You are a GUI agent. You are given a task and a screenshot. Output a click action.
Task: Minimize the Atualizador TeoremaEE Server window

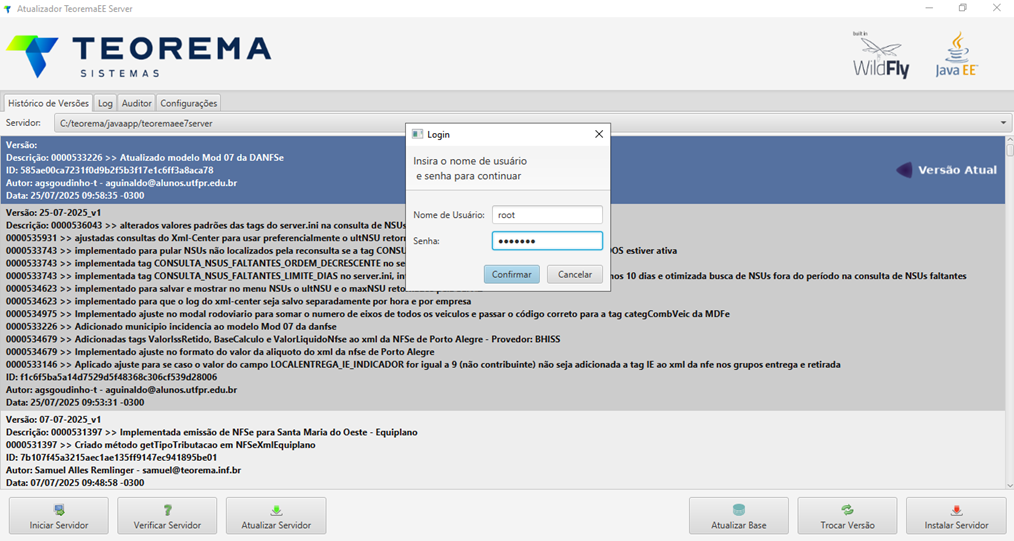[929, 8]
